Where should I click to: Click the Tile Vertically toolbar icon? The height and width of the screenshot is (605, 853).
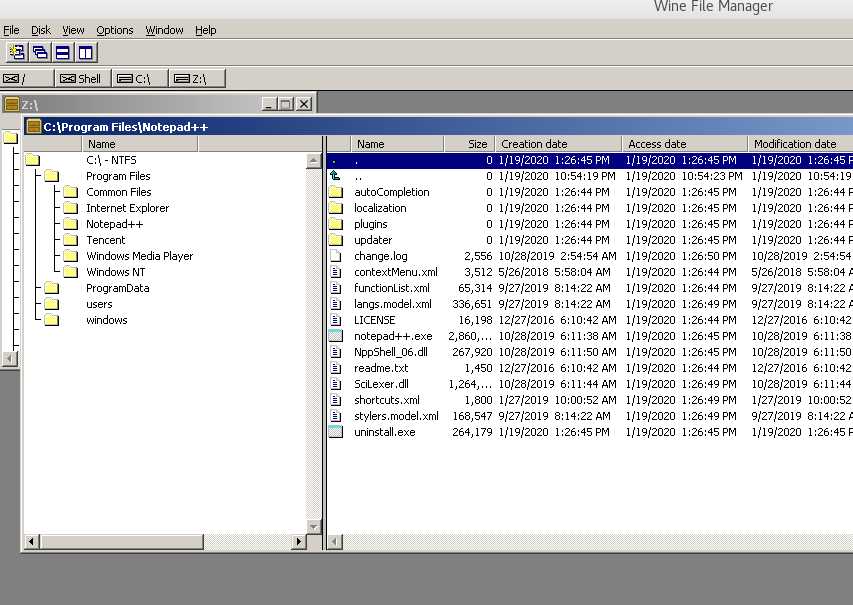pyautogui.click(x=86, y=53)
